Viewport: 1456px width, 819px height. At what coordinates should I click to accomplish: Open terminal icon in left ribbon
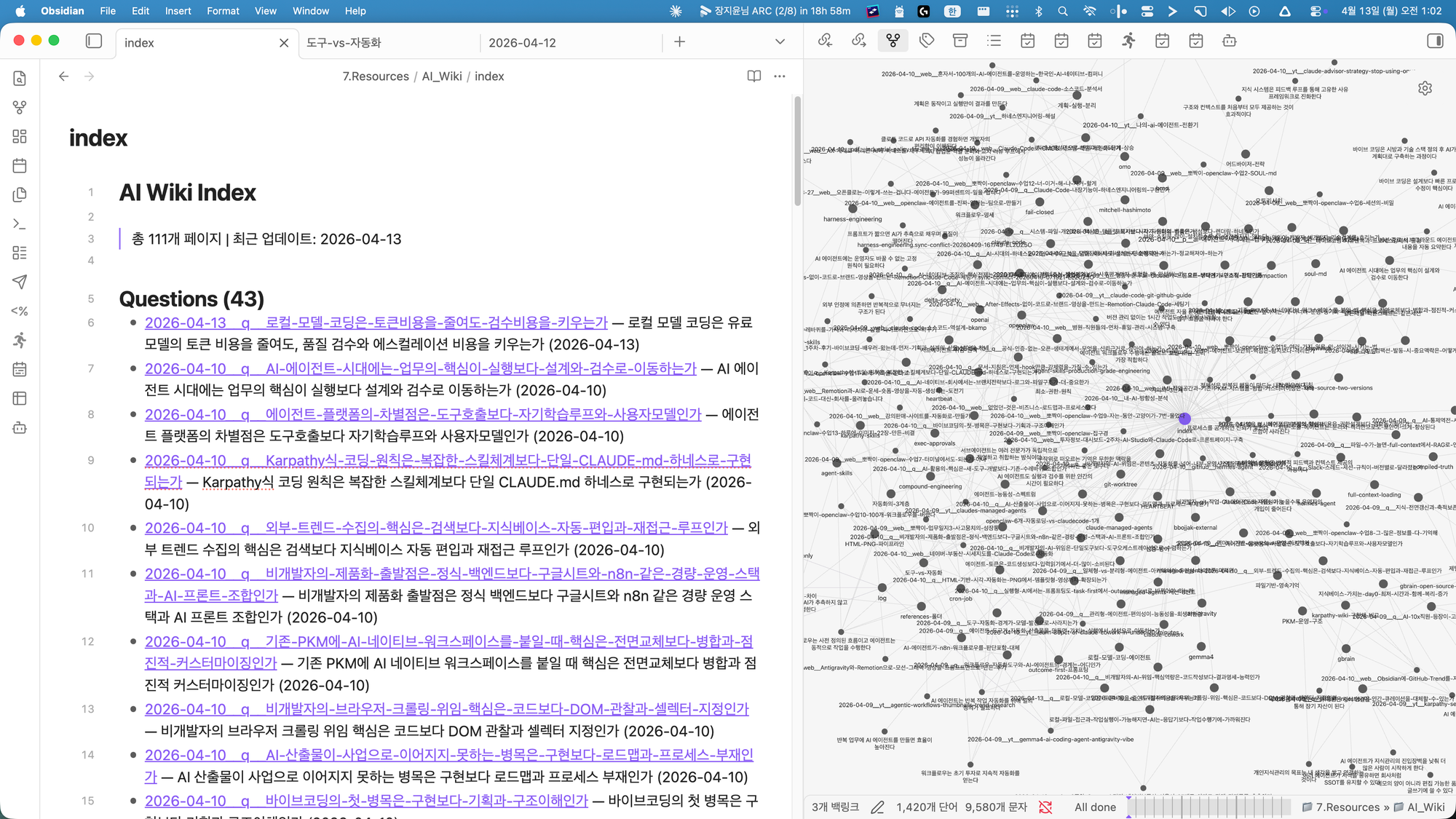(x=20, y=224)
